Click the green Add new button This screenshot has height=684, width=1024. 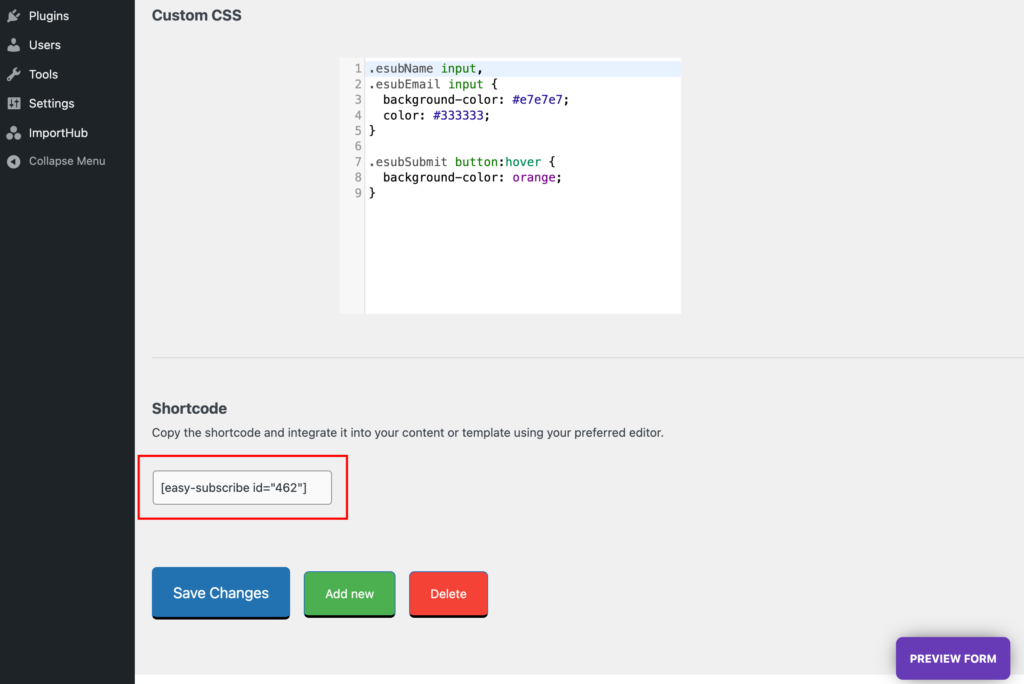point(349,594)
